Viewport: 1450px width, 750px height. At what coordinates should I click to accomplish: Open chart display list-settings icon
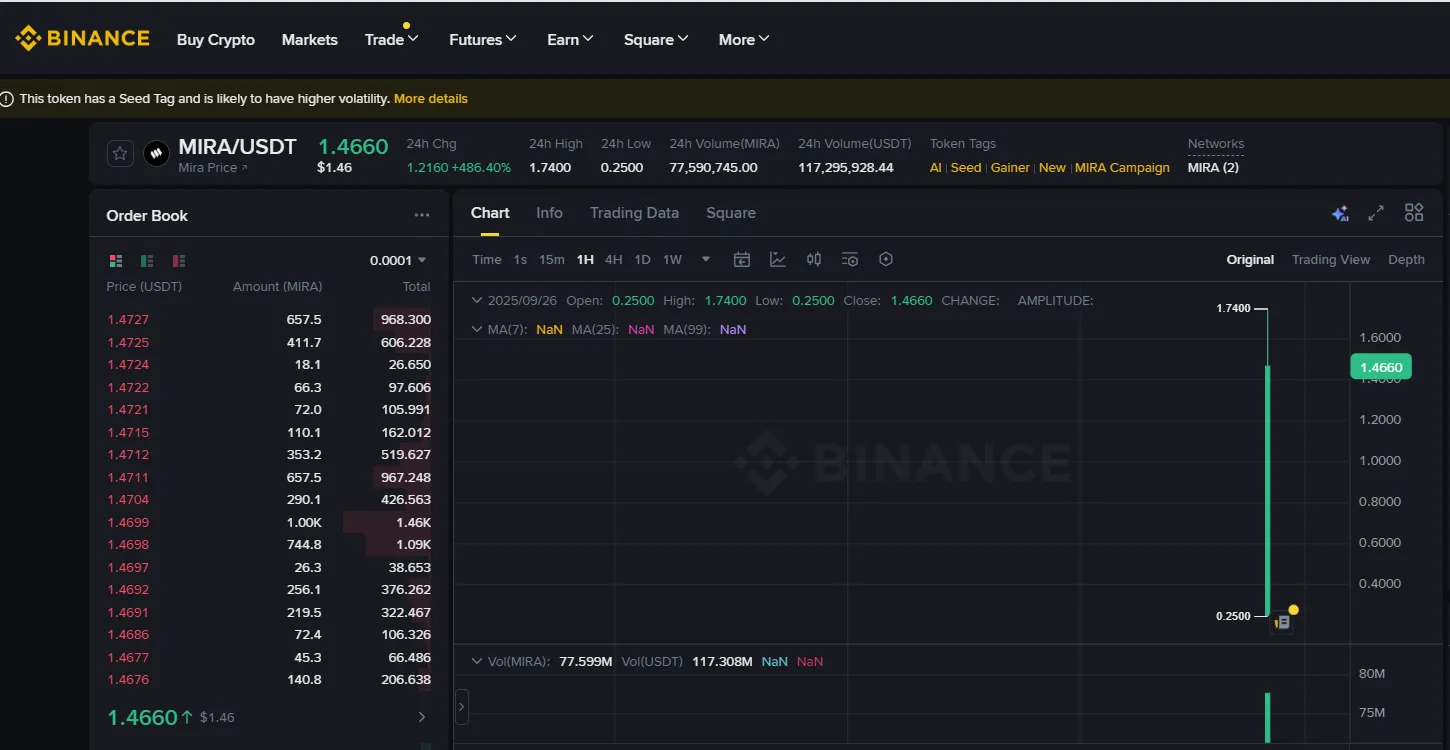click(x=850, y=259)
